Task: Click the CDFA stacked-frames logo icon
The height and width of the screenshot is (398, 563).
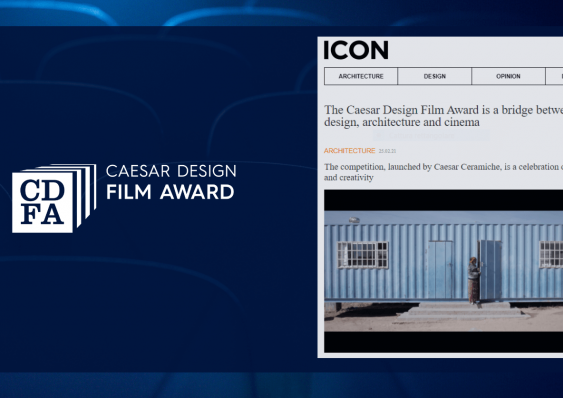Action: coord(54,198)
